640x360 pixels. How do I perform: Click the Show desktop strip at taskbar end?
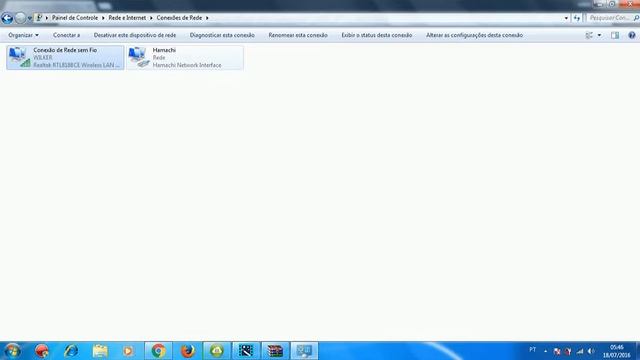pyautogui.click(x=637, y=351)
